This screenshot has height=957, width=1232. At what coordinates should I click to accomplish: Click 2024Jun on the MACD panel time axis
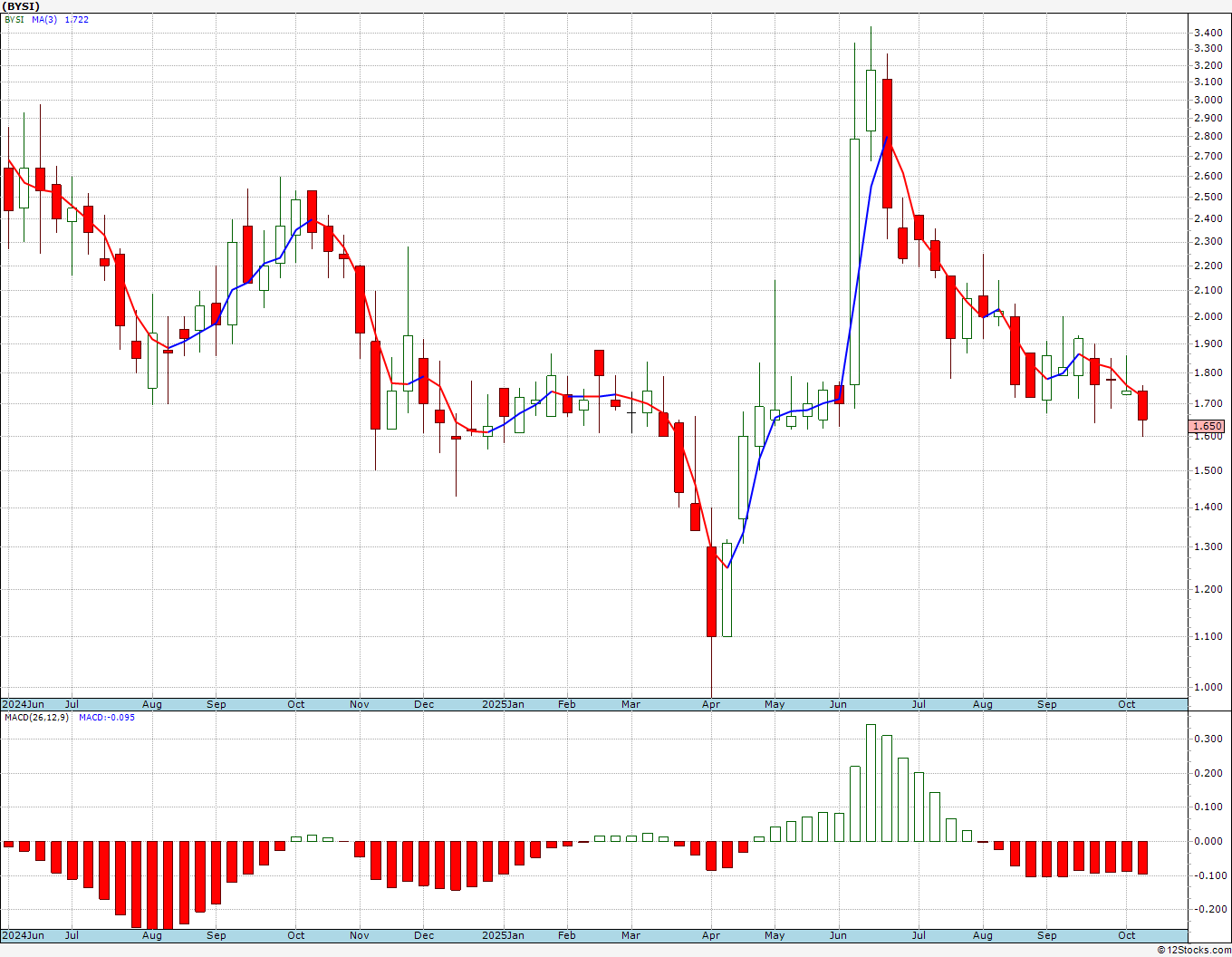click(23, 935)
